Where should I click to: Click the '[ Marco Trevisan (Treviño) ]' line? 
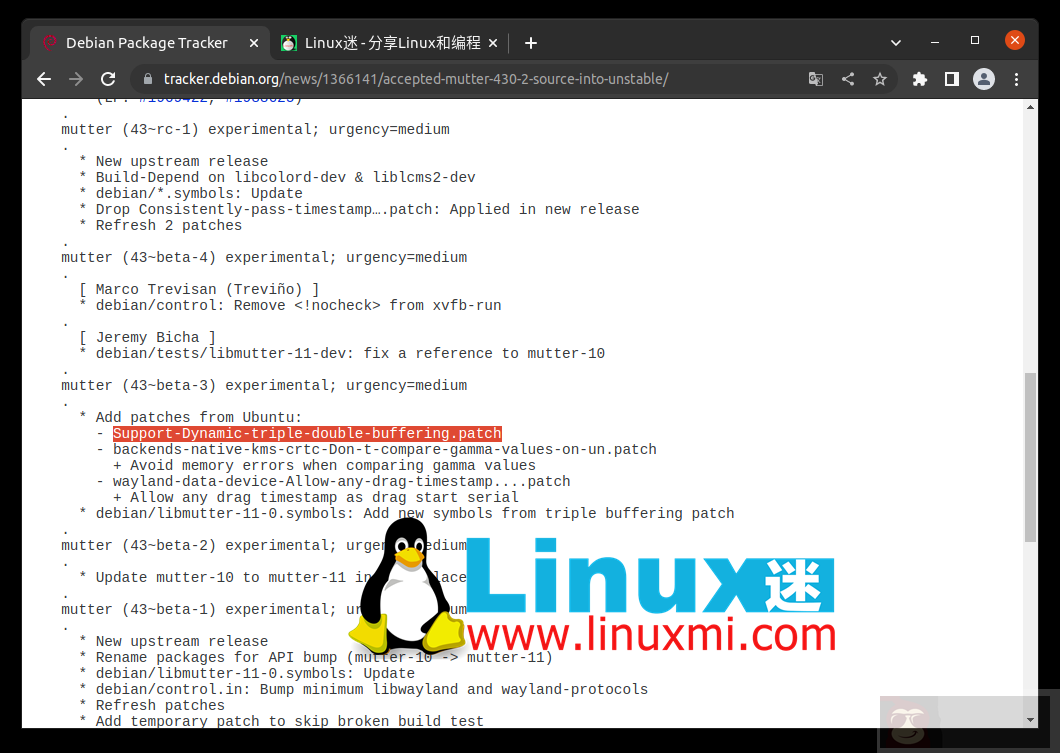(199, 289)
